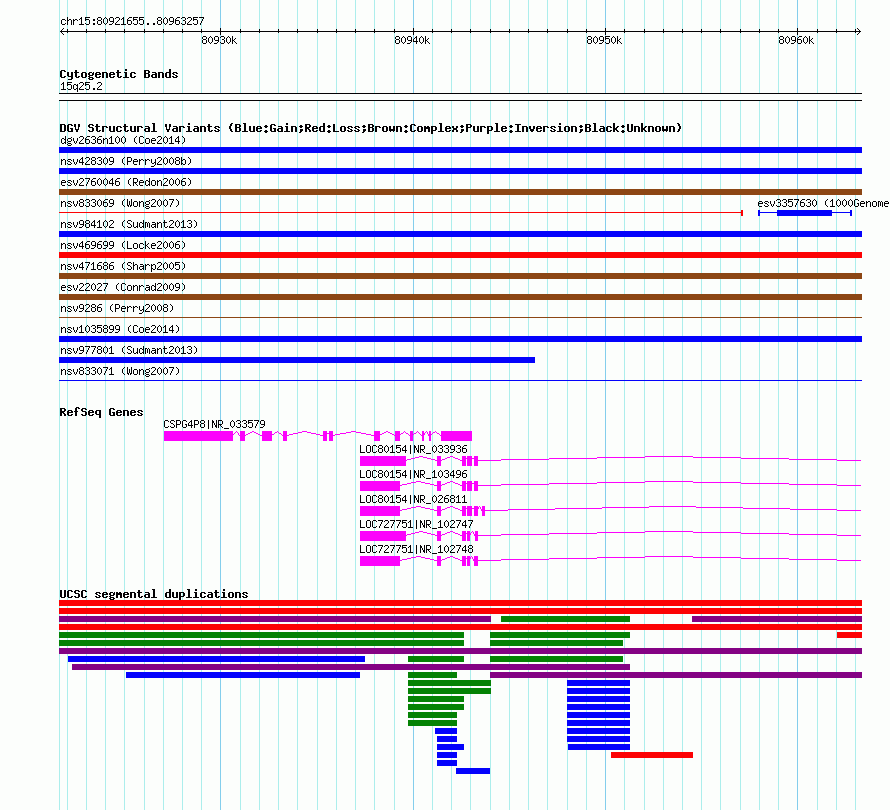Click brown bar under esv2760046
Screen dimensions: 890x810
tap(460, 192)
